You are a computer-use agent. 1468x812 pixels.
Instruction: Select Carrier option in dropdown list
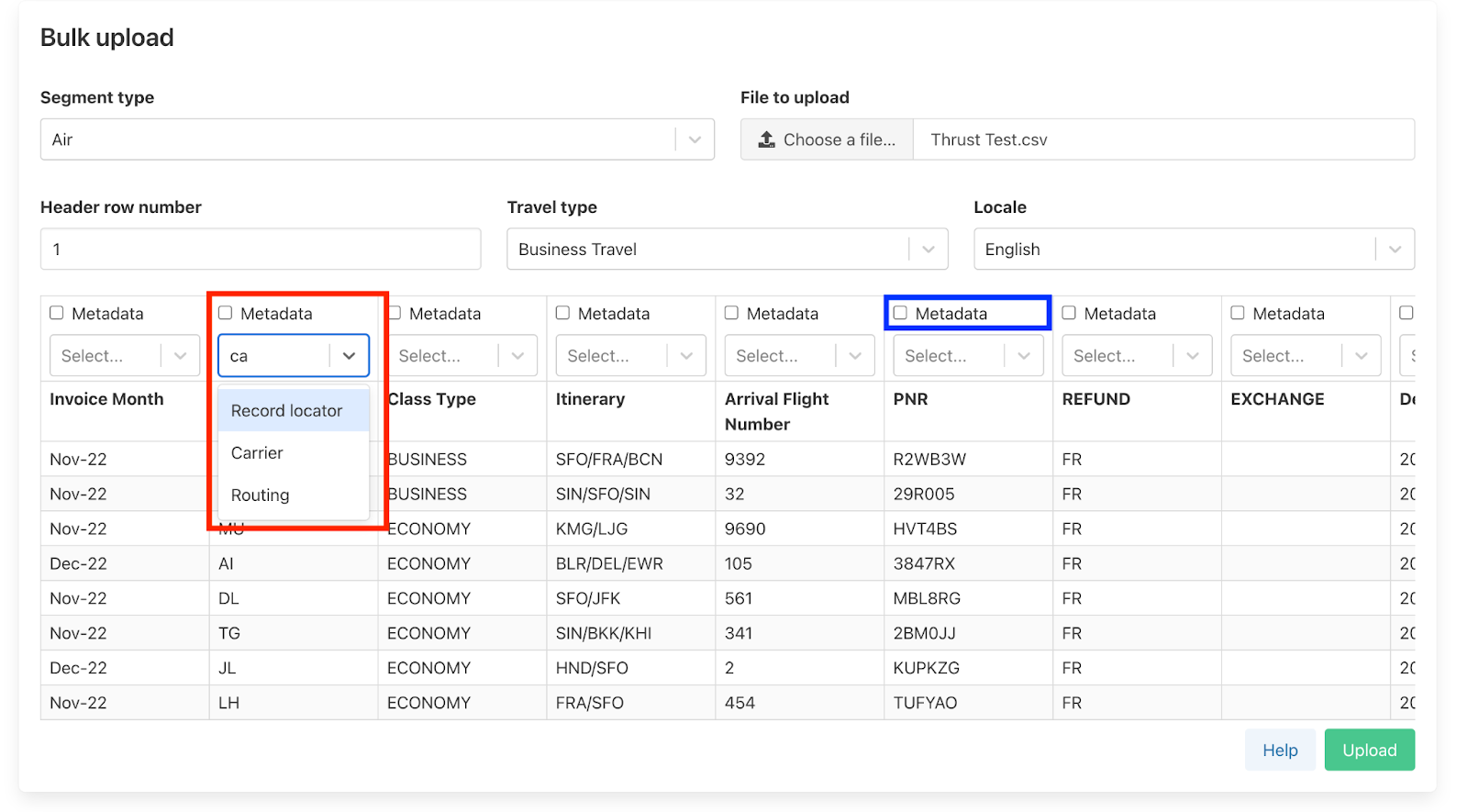point(258,453)
